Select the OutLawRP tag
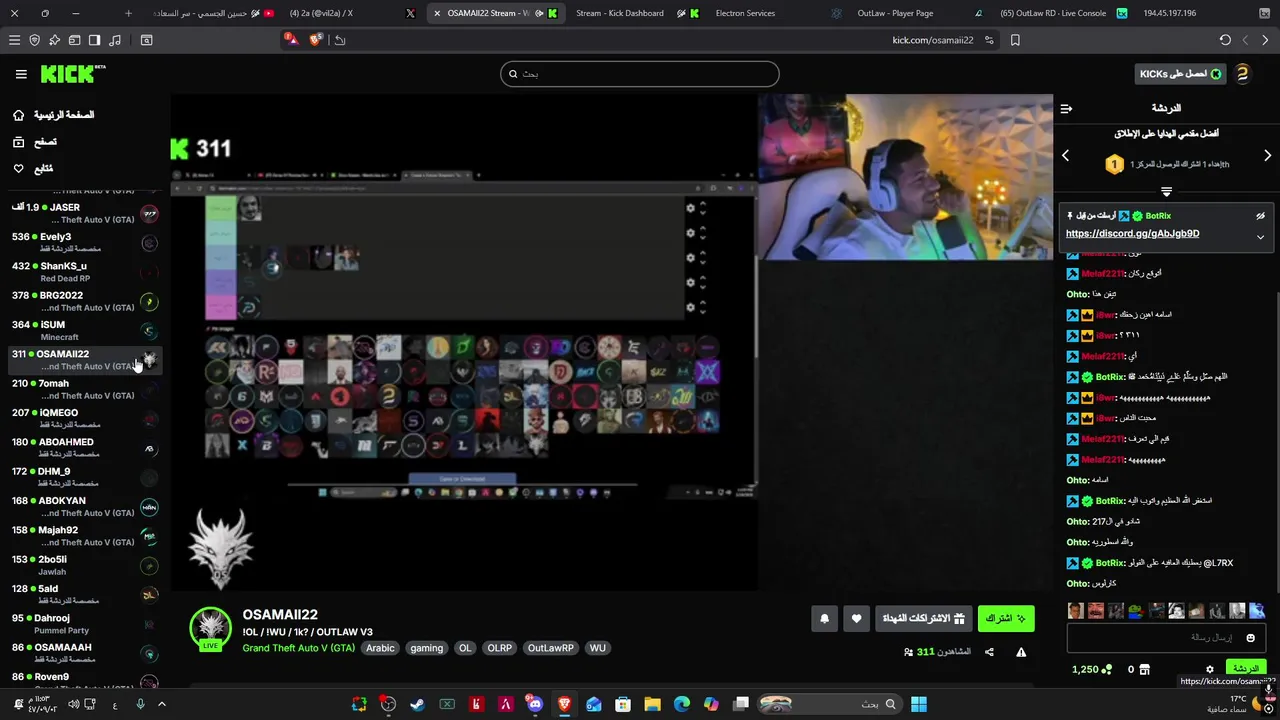This screenshot has width=1280, height=720. [551, 648]
